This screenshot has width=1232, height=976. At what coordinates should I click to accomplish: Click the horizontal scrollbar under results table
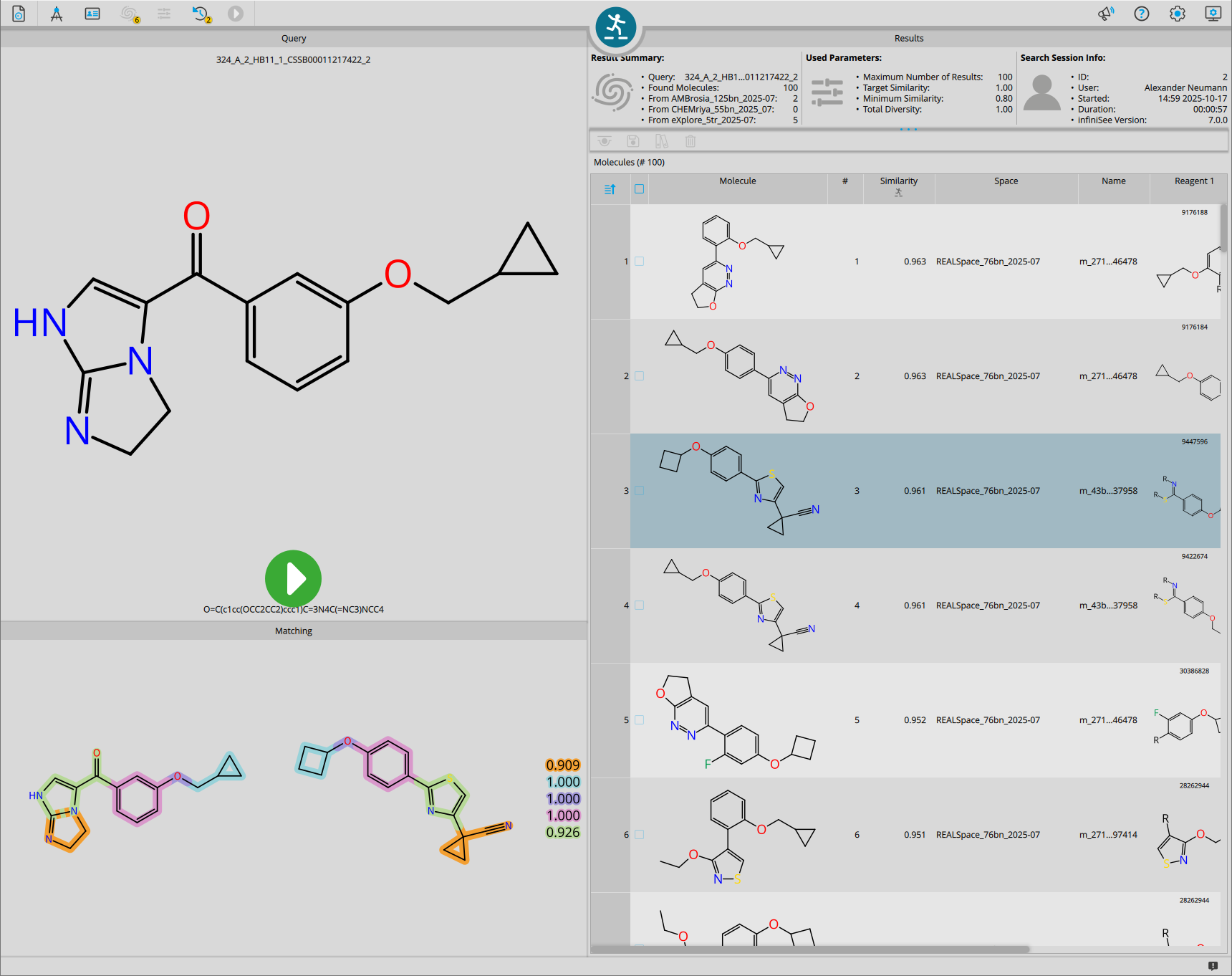(809, 949)
